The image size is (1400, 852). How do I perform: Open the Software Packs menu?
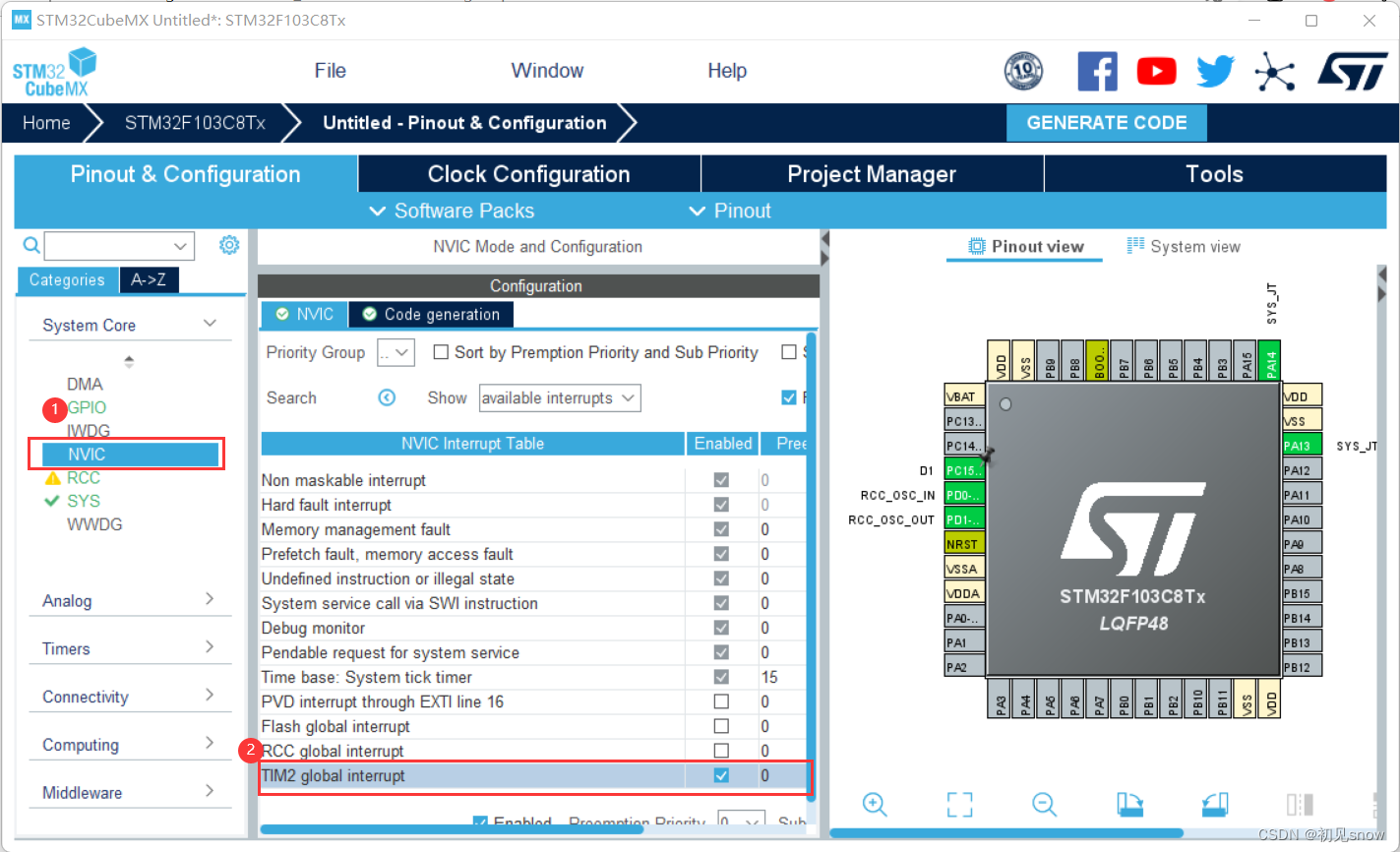[x=452, y=211]
